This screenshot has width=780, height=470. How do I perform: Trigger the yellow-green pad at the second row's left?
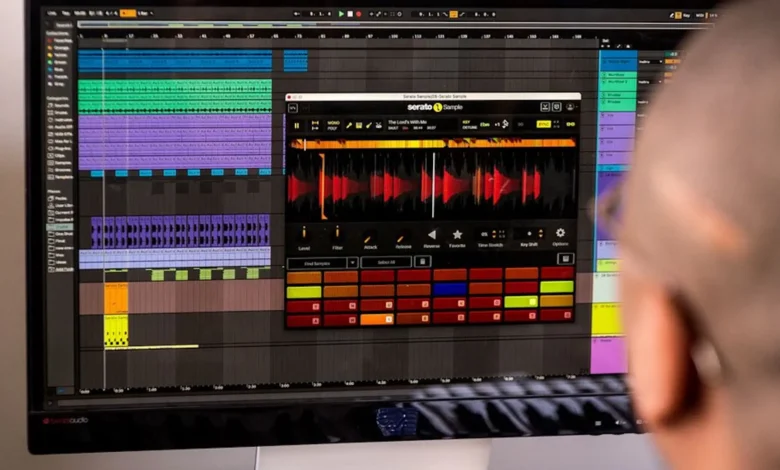tap(304, 292)
